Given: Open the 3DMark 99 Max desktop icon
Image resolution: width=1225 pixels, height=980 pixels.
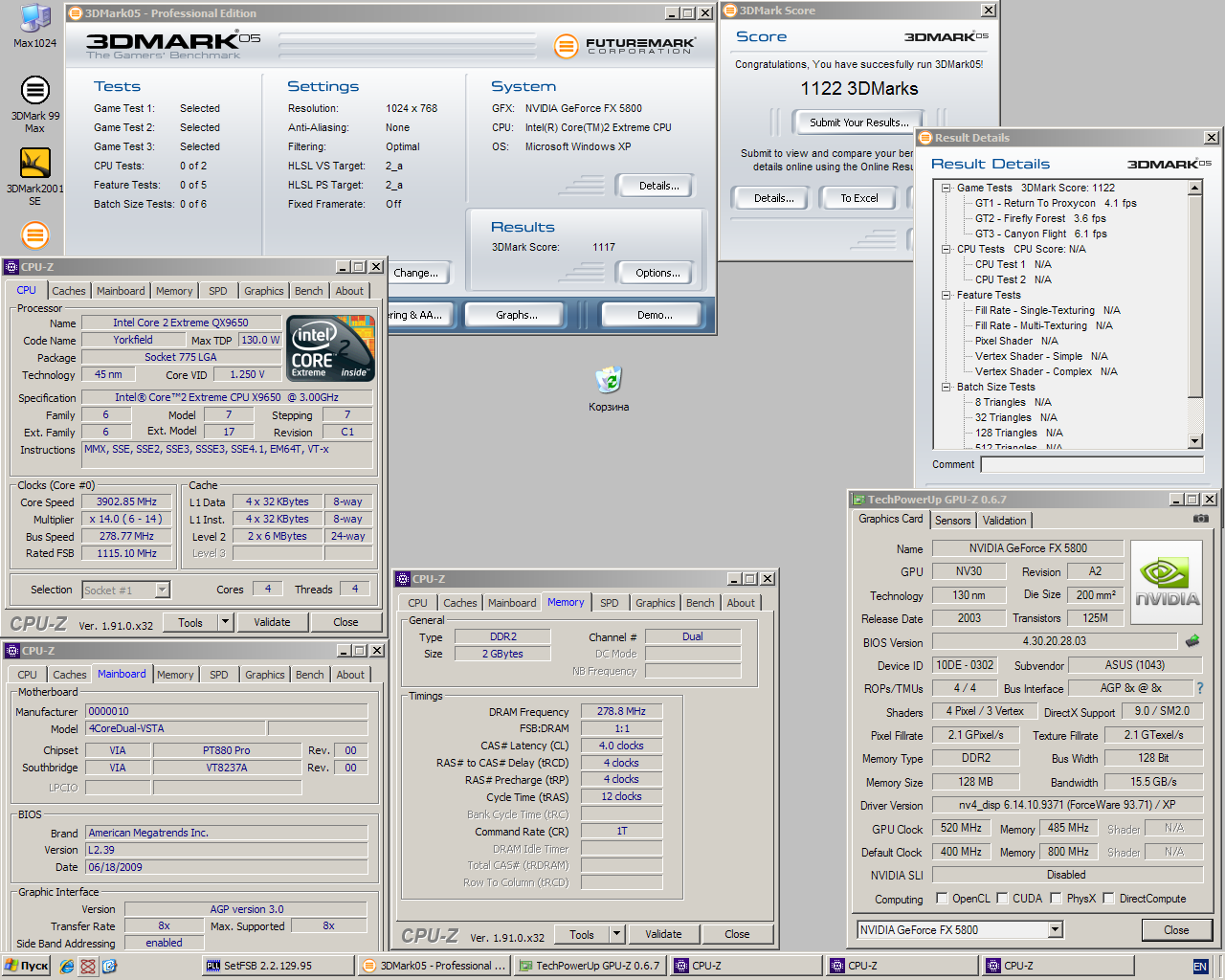Looking at the screenshot, I should click(34, 104).
